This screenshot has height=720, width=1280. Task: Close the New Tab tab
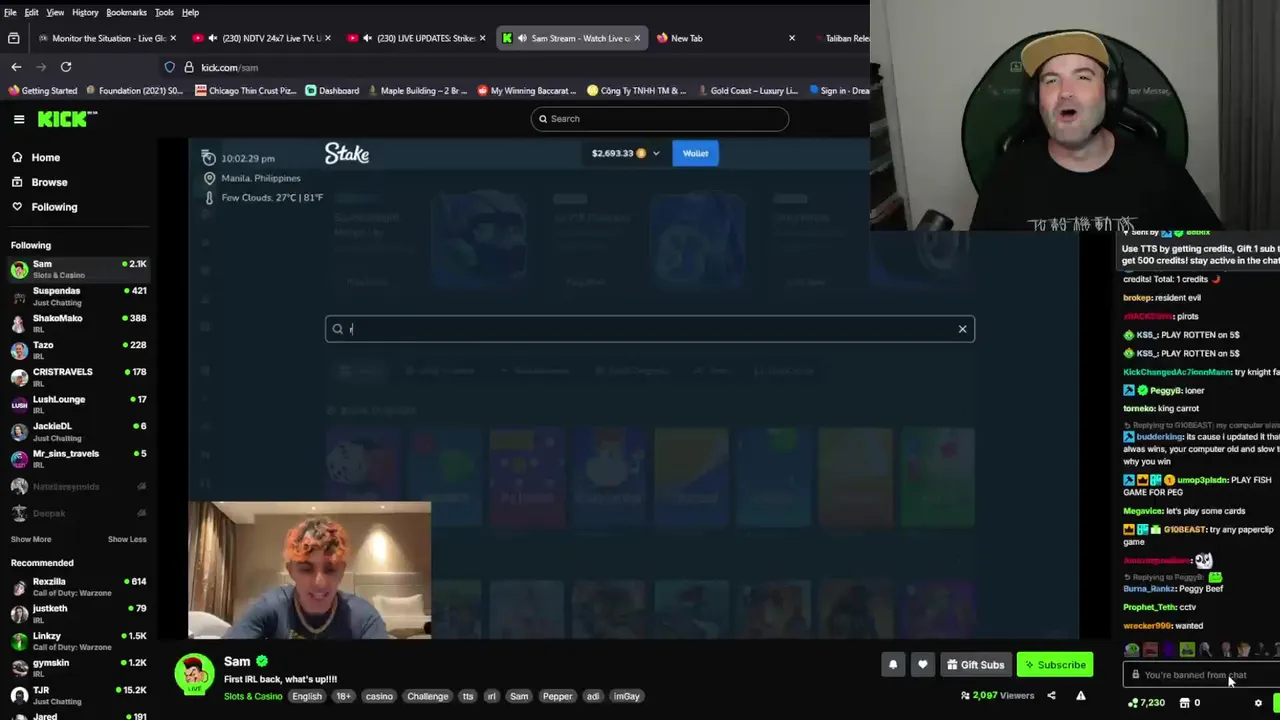[x=792, y=38]
